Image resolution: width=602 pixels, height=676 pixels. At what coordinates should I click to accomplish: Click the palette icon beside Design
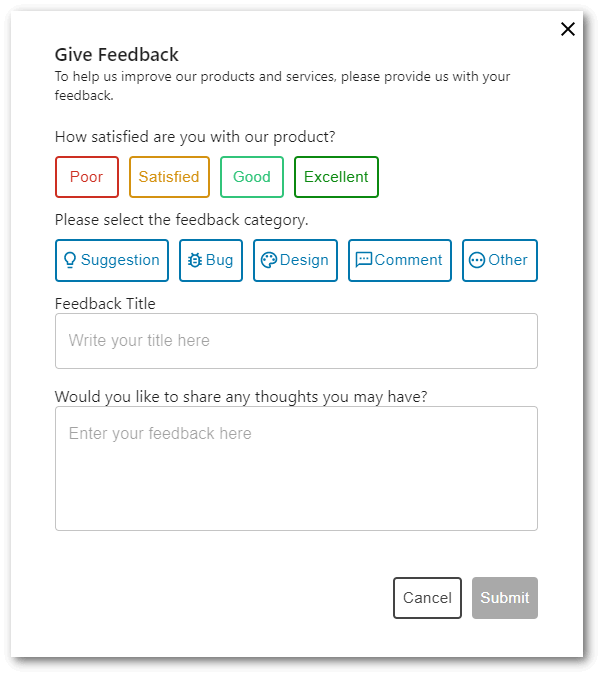(x=268, y=260)
